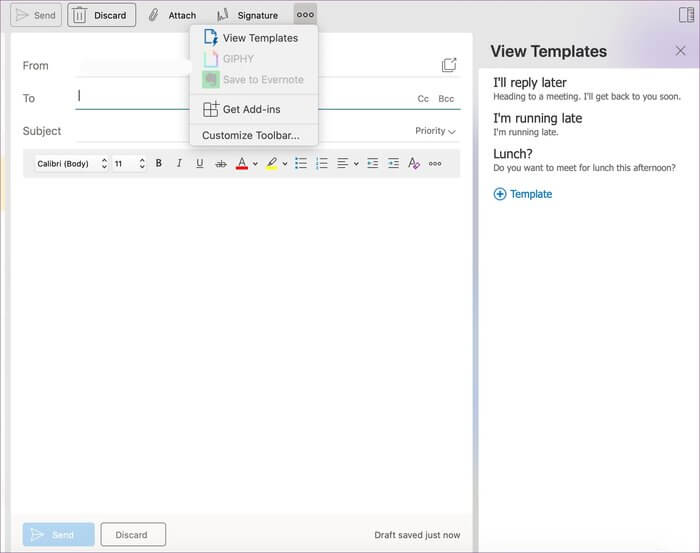Click into the To recipient field
The height and width of the screenshot is (553, 700).
[240, 98]
